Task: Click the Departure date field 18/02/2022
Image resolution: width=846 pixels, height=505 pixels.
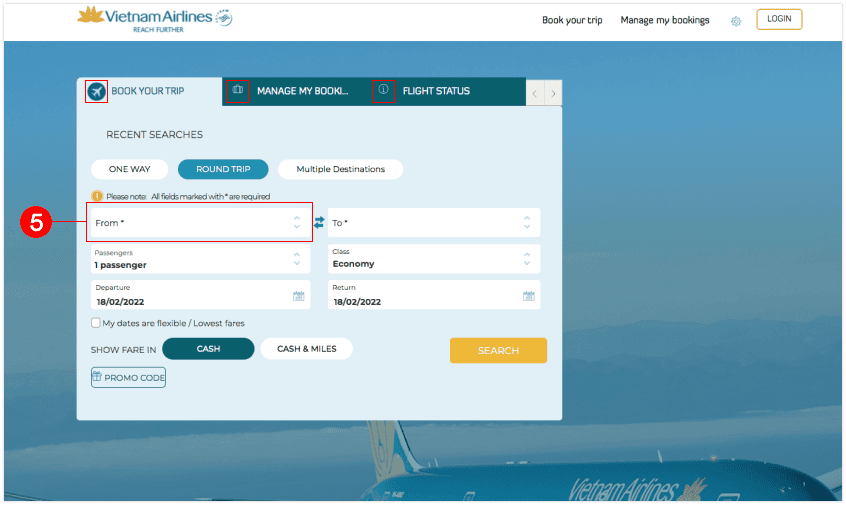Action: (200, 295)
